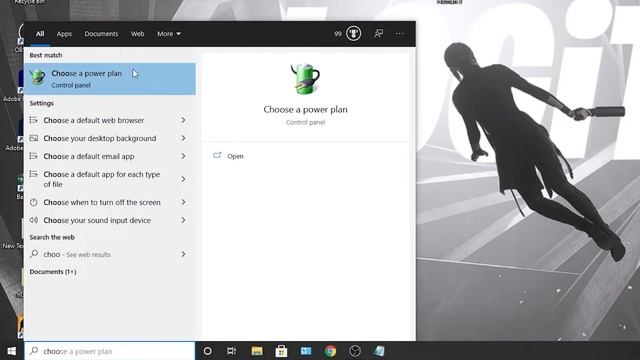Launch Google Chrome from the taskbar
This screenshot has width=640, height=360.
coord(330,351)
